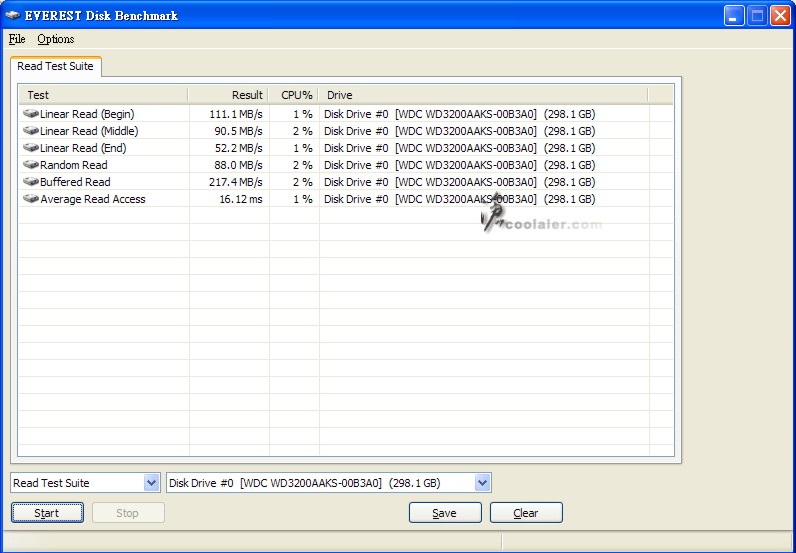Click the Linear Read (Begin) disk icon
The width and height of the screenshot is (796, 553).
[x=31, y=113]
